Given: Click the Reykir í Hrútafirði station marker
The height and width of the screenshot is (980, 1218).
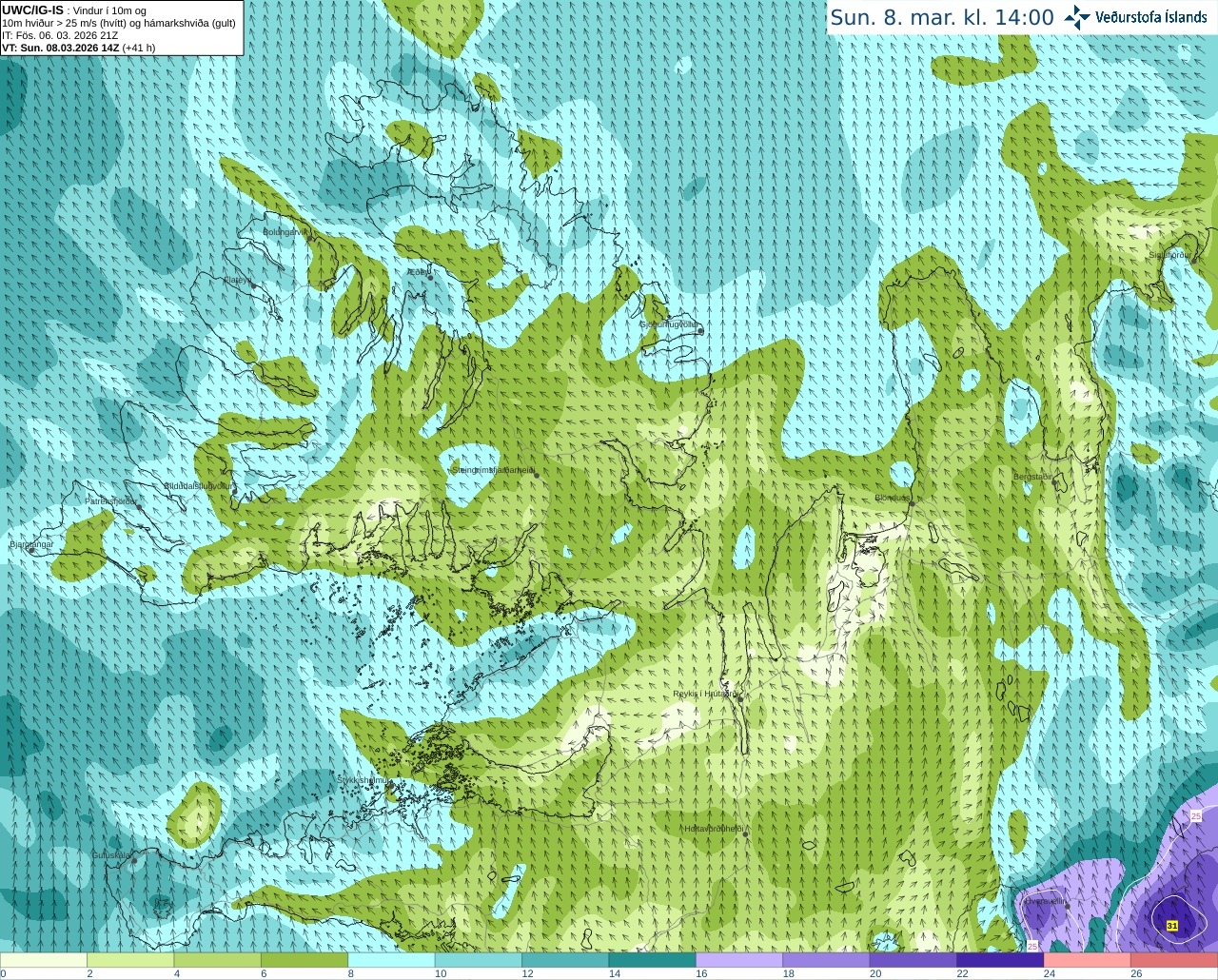Looking at the screenshot, I should [x=740, y=698].
